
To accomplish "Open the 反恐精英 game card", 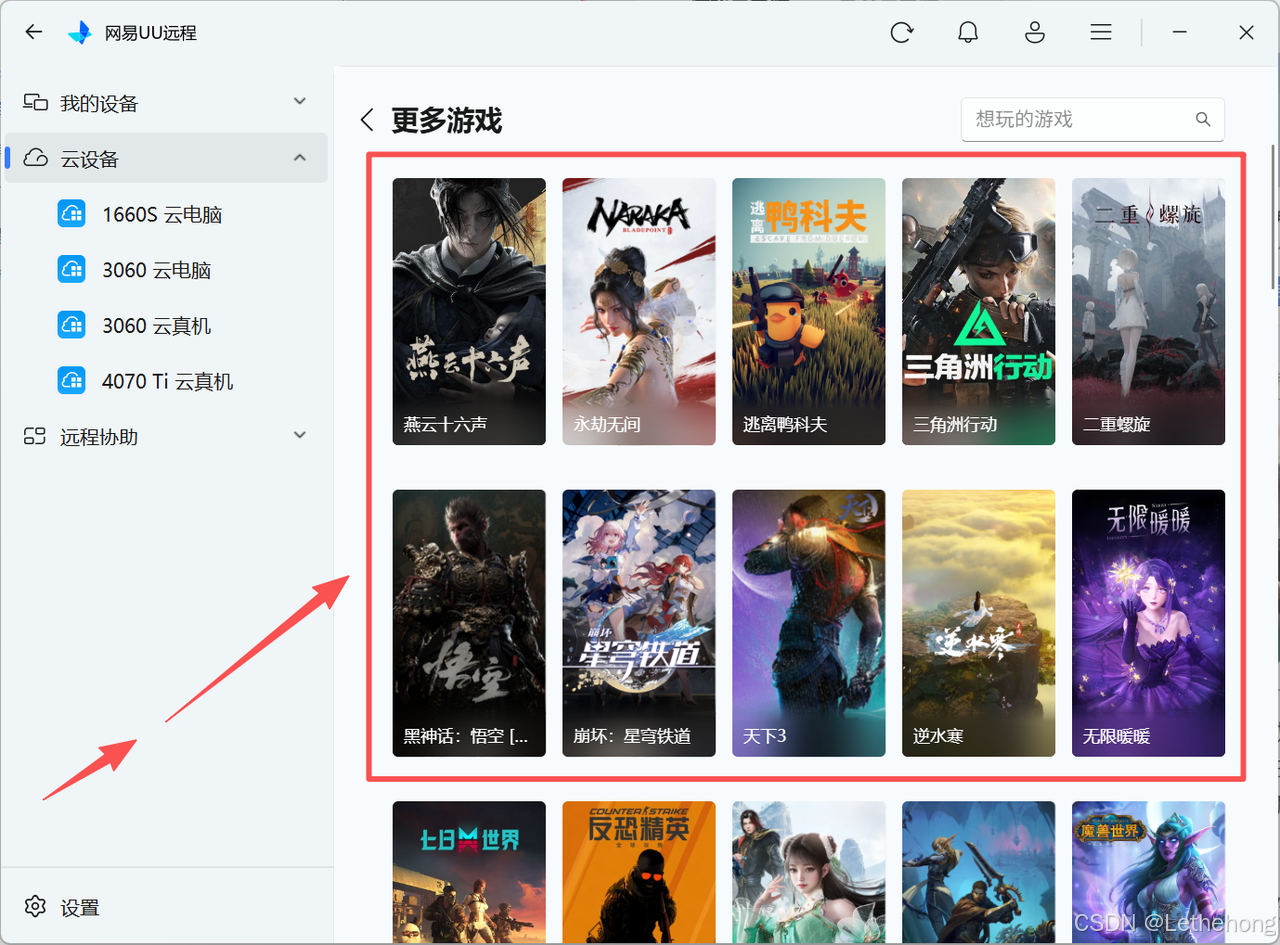I will [x=639, y=873].
